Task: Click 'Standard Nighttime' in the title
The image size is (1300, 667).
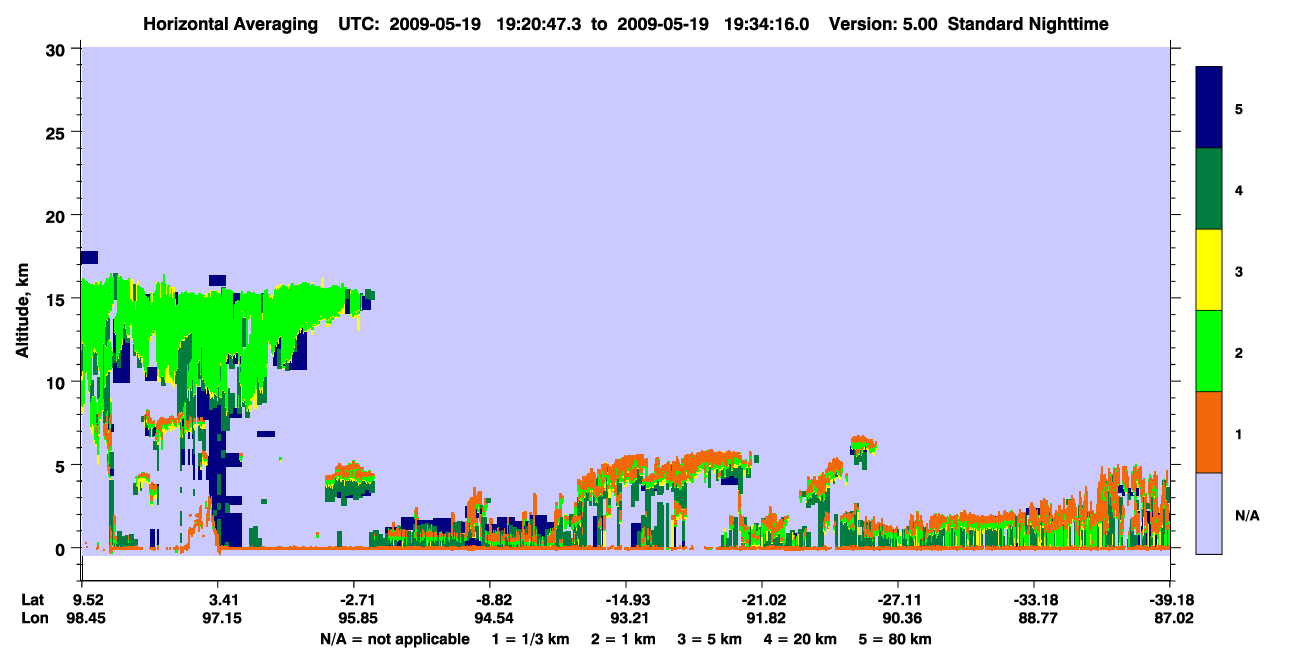Action: (1028, 24)
